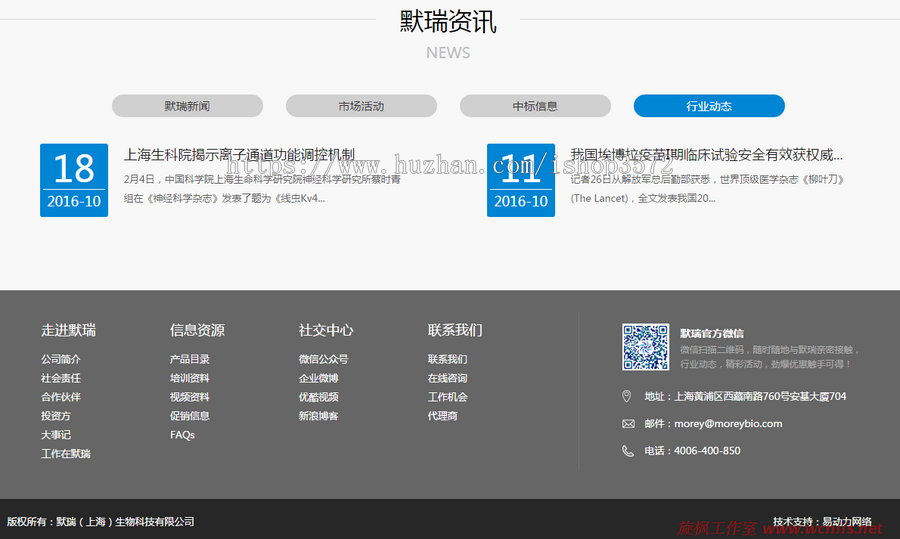900x539 pixels.
Task: Click the 联系我们 footer column heading
Action: (x=455, y=330)
